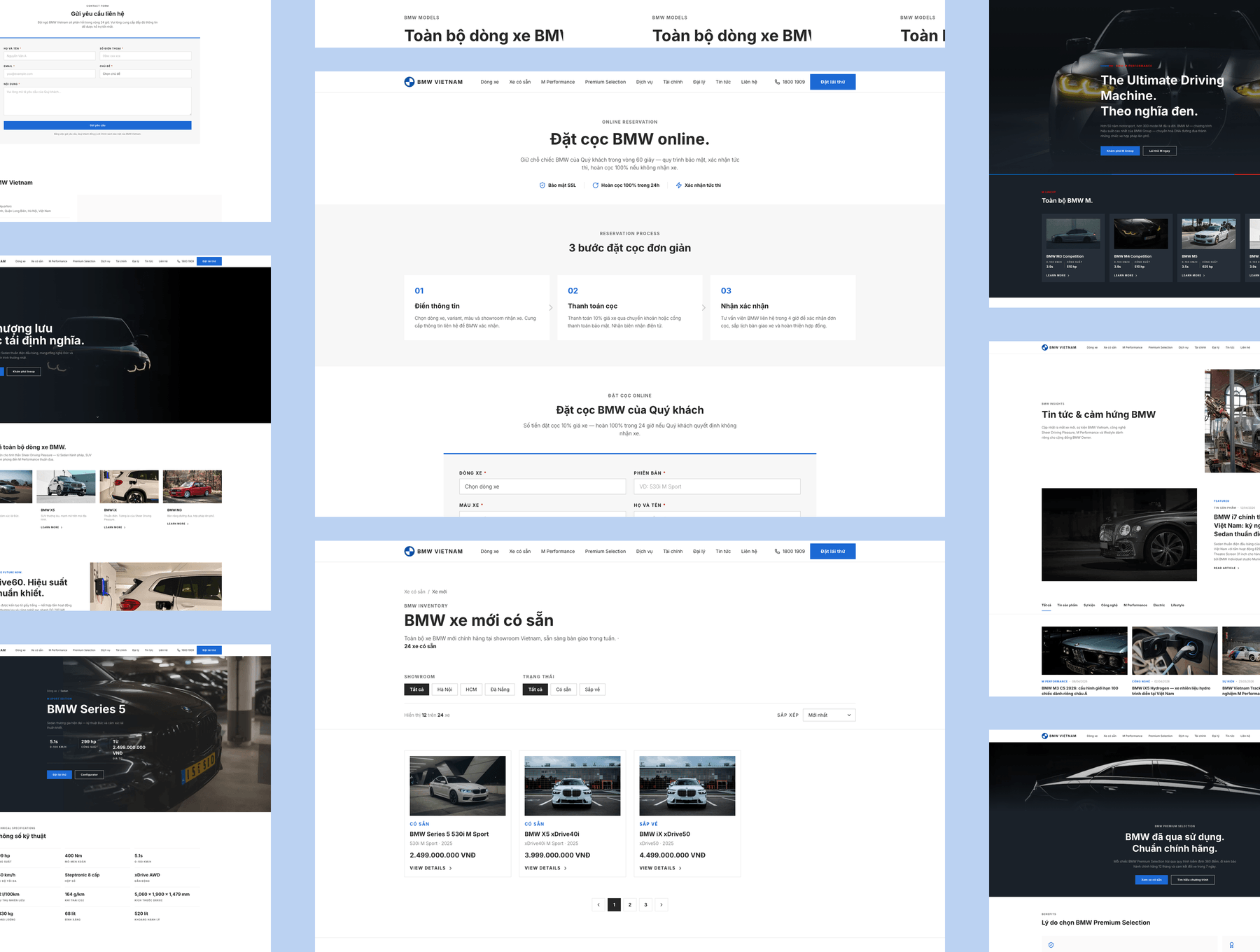Open the Chọn dòng xe dropdown
This screenshot has height=952, width=1260.
point(542,486)
